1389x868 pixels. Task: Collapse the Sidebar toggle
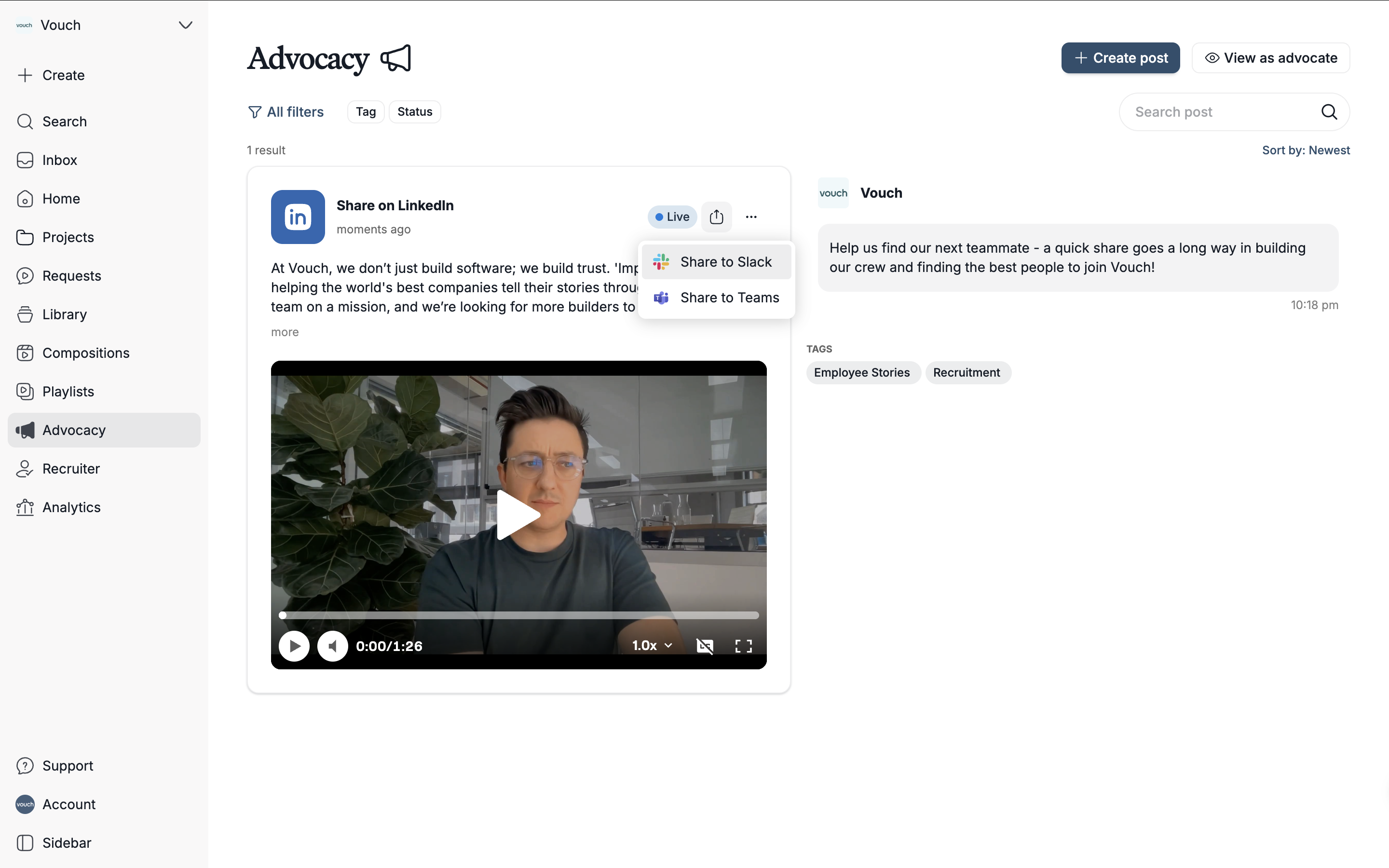pos(66,843)
